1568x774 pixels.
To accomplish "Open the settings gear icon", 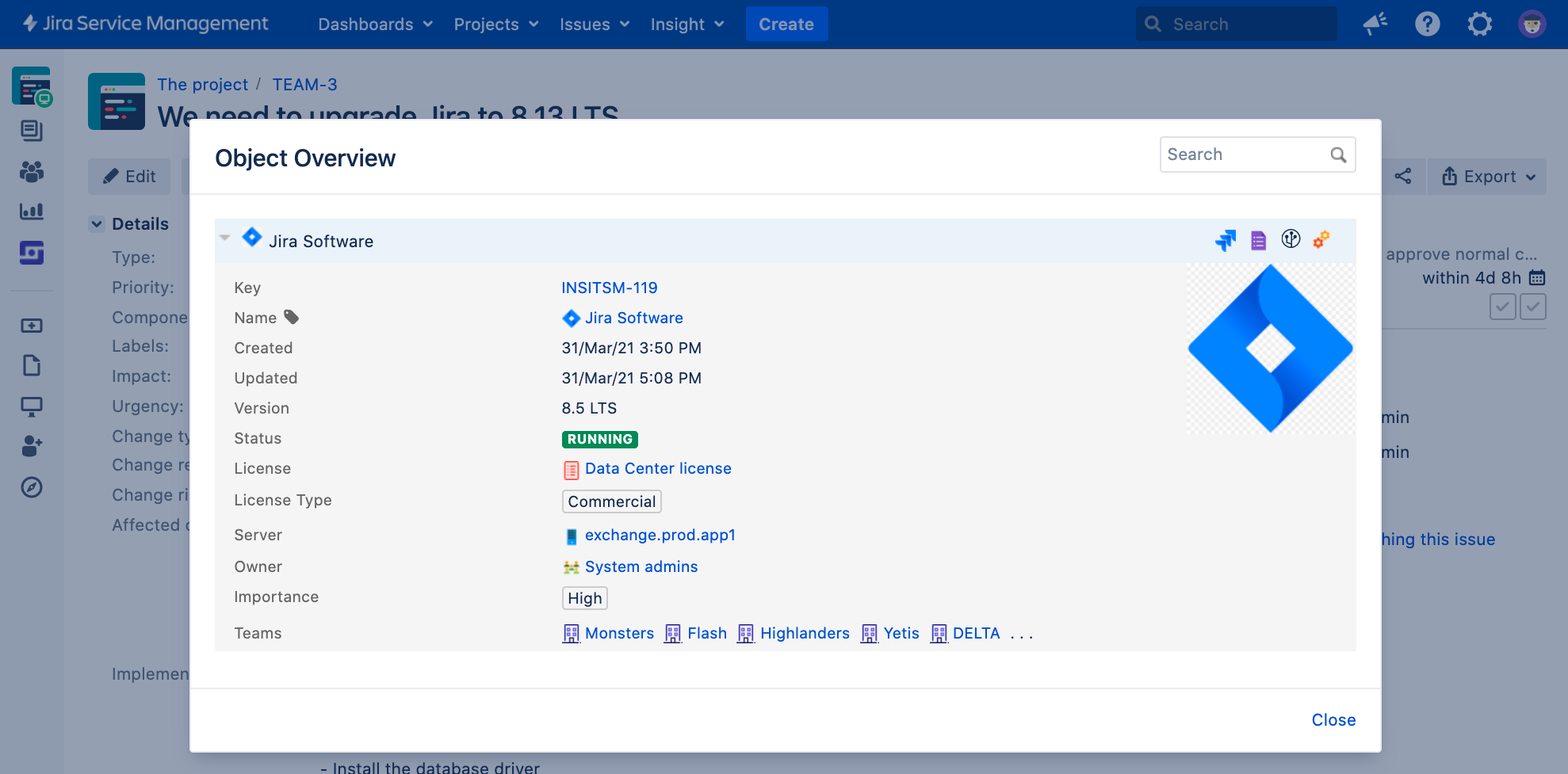I will pos(1479,24).
